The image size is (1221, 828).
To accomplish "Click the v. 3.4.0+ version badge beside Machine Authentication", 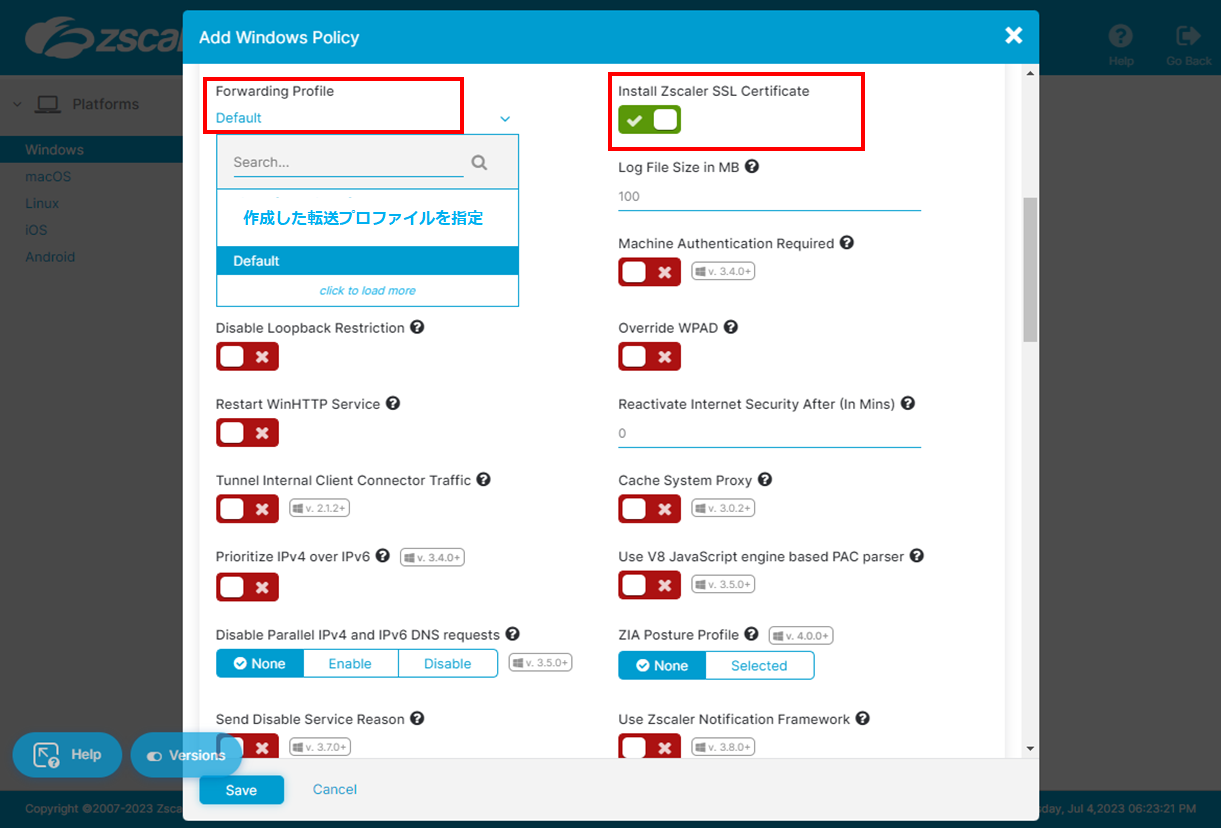I will [x=723, y=271].
